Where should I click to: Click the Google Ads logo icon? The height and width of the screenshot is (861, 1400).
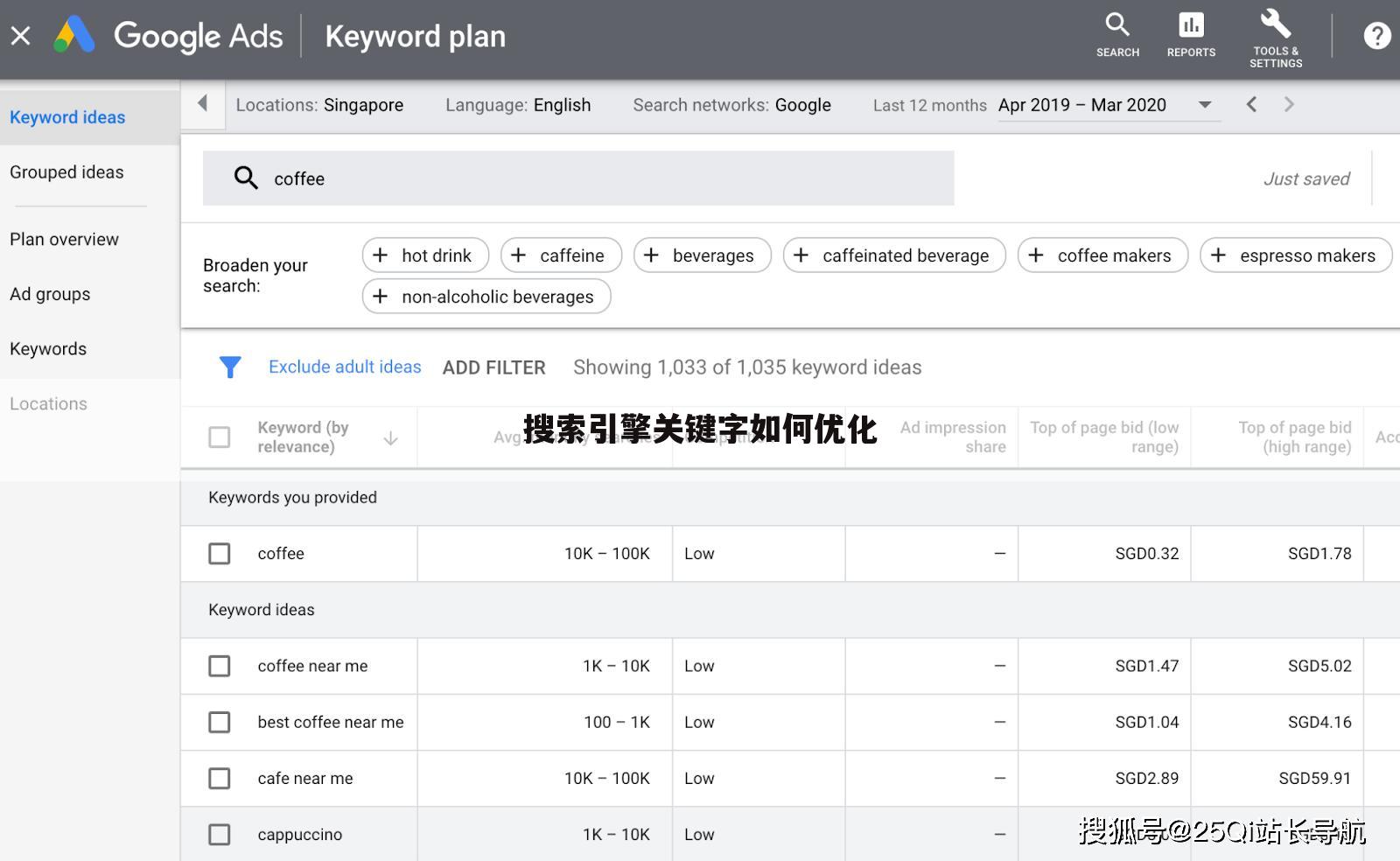(74, 35)
